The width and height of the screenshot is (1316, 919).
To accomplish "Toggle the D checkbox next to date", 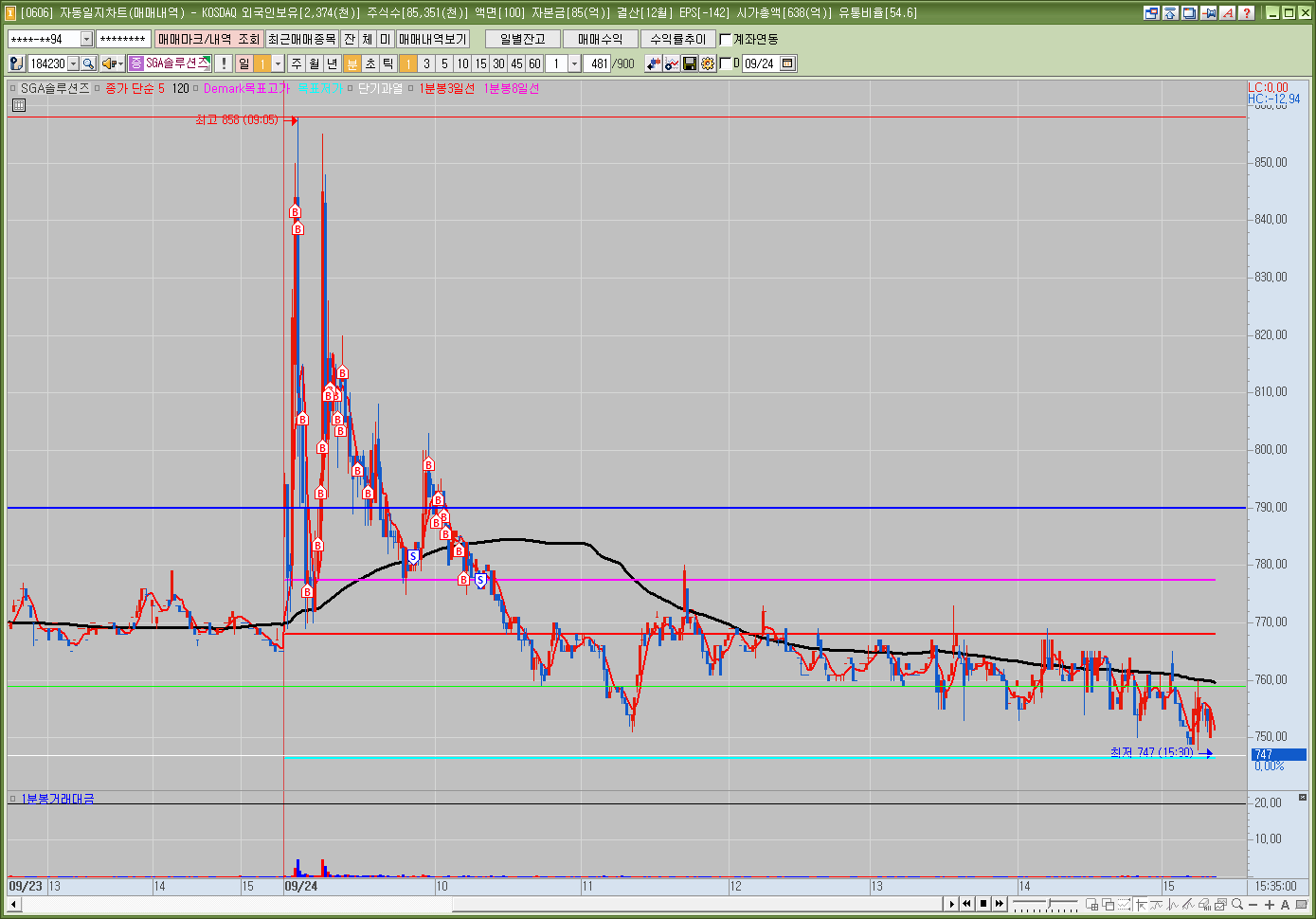I will [726, 63].
